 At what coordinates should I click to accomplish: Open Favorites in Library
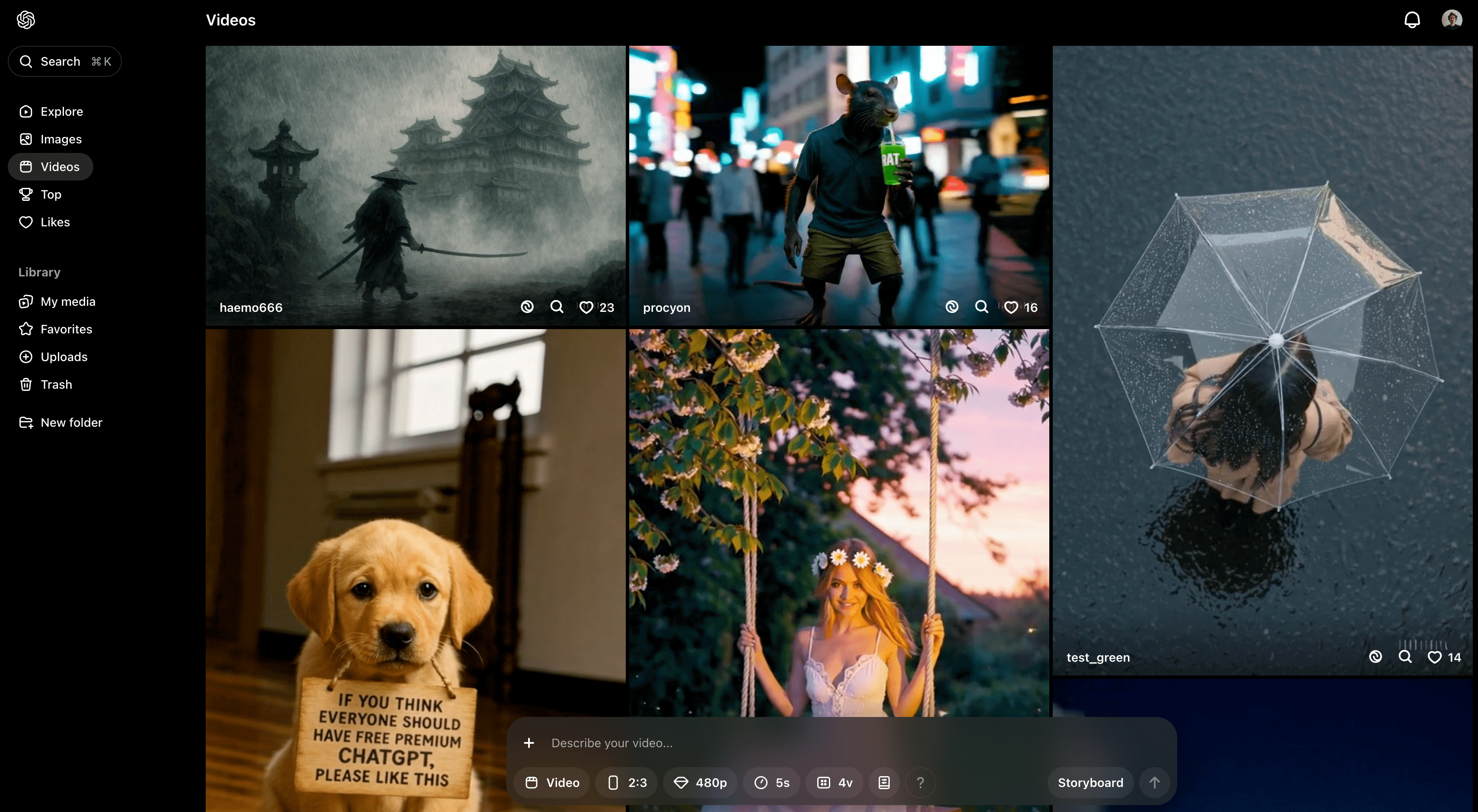(55, 329)
